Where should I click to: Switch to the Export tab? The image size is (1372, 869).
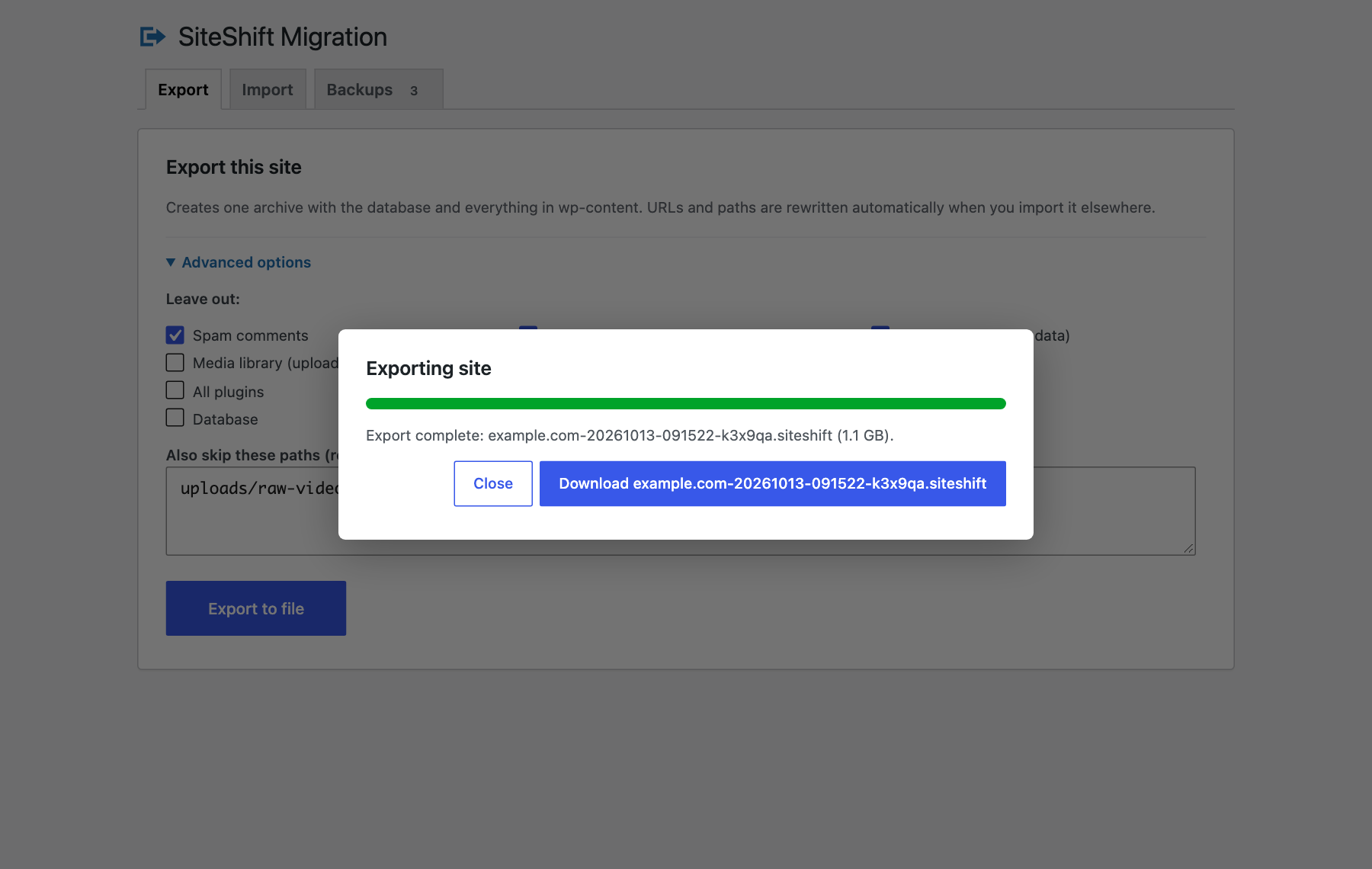(183, 90)
